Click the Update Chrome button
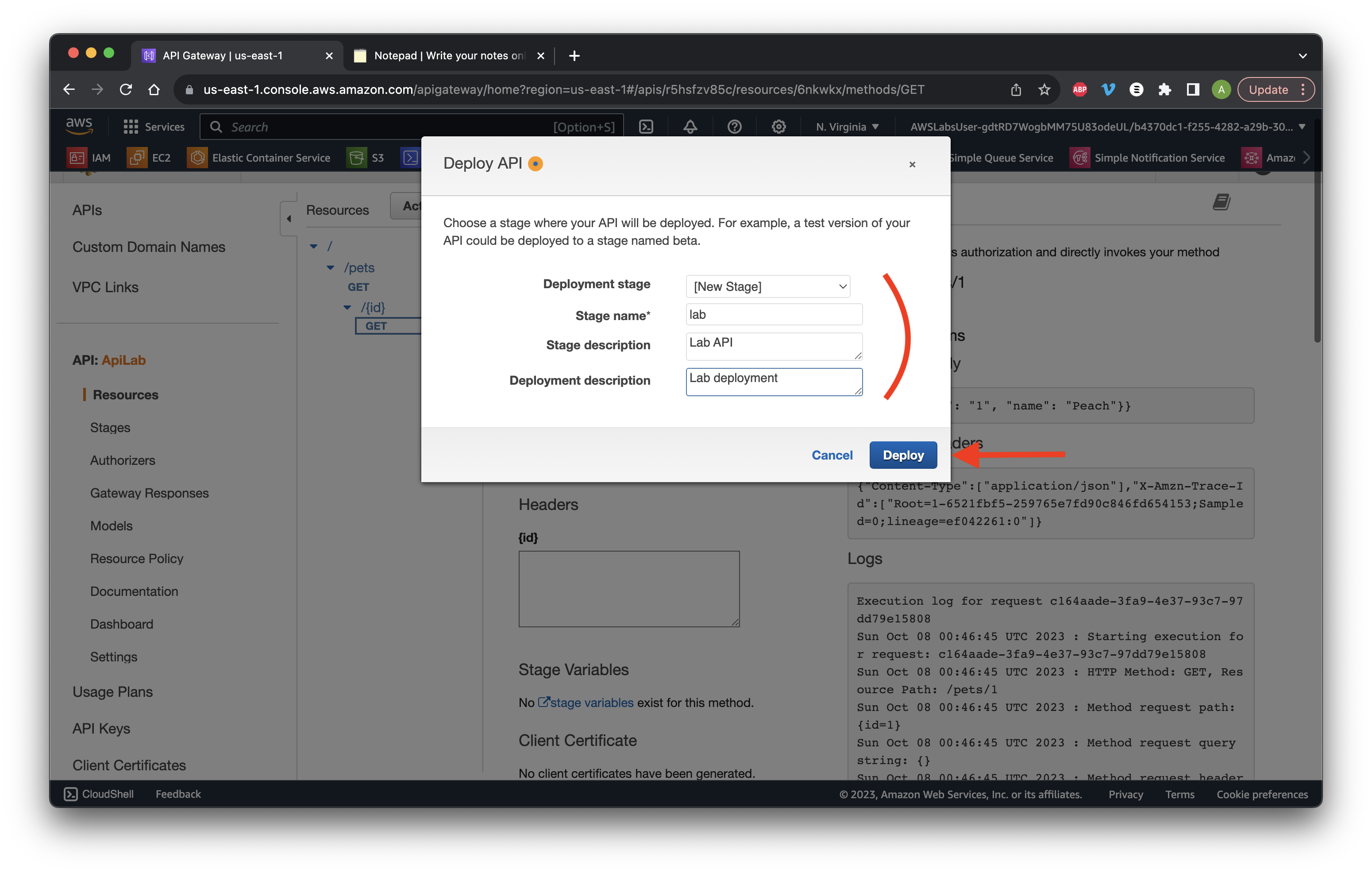 pyautogui.click(x=1276, y=89)
